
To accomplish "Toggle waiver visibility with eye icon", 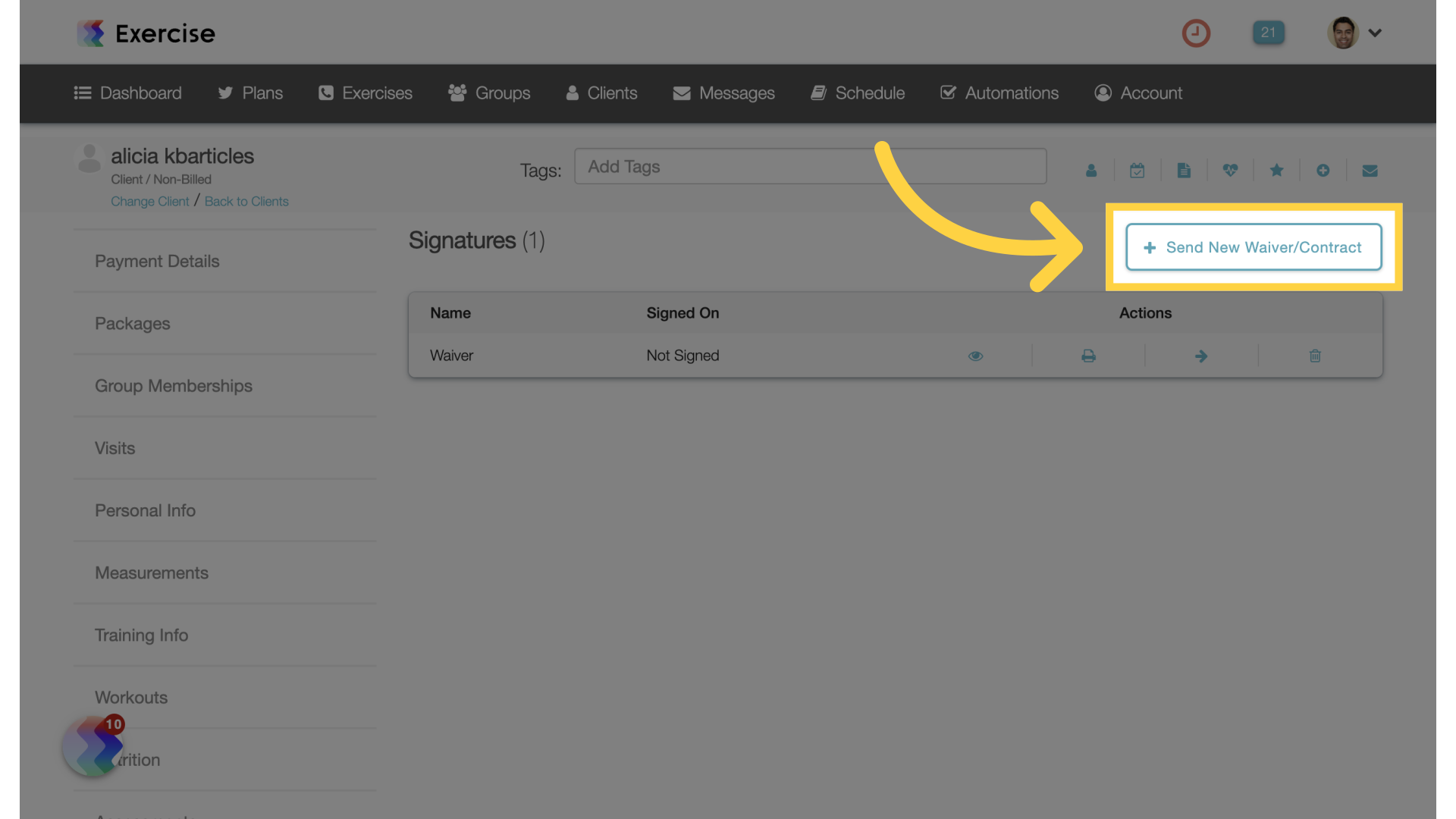I will pos(975,355).
